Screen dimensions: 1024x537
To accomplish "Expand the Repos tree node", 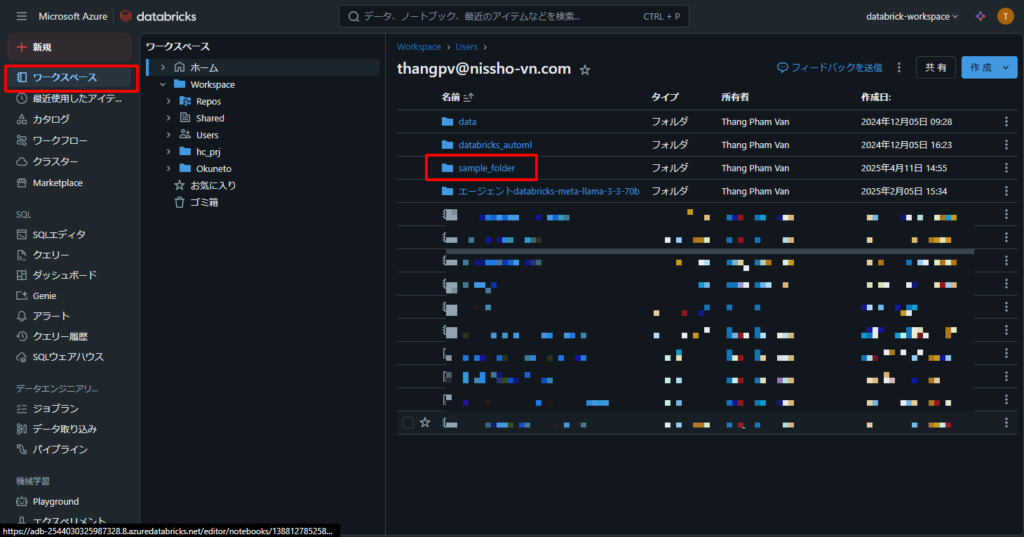I will tap(168, 101).
